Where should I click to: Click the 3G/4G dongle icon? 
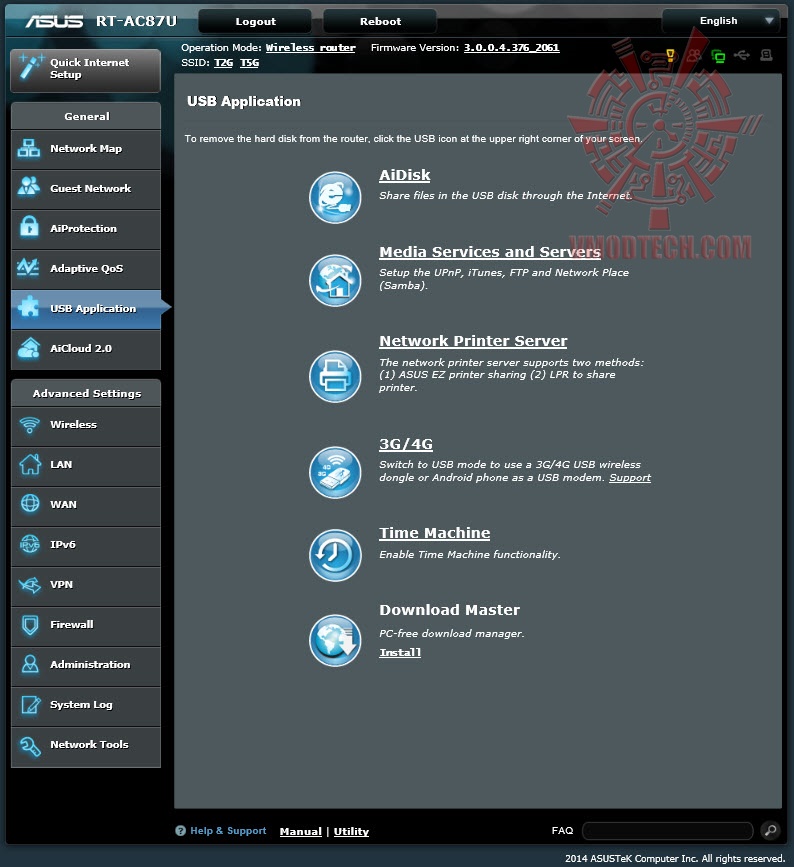(x=335, y=473)
